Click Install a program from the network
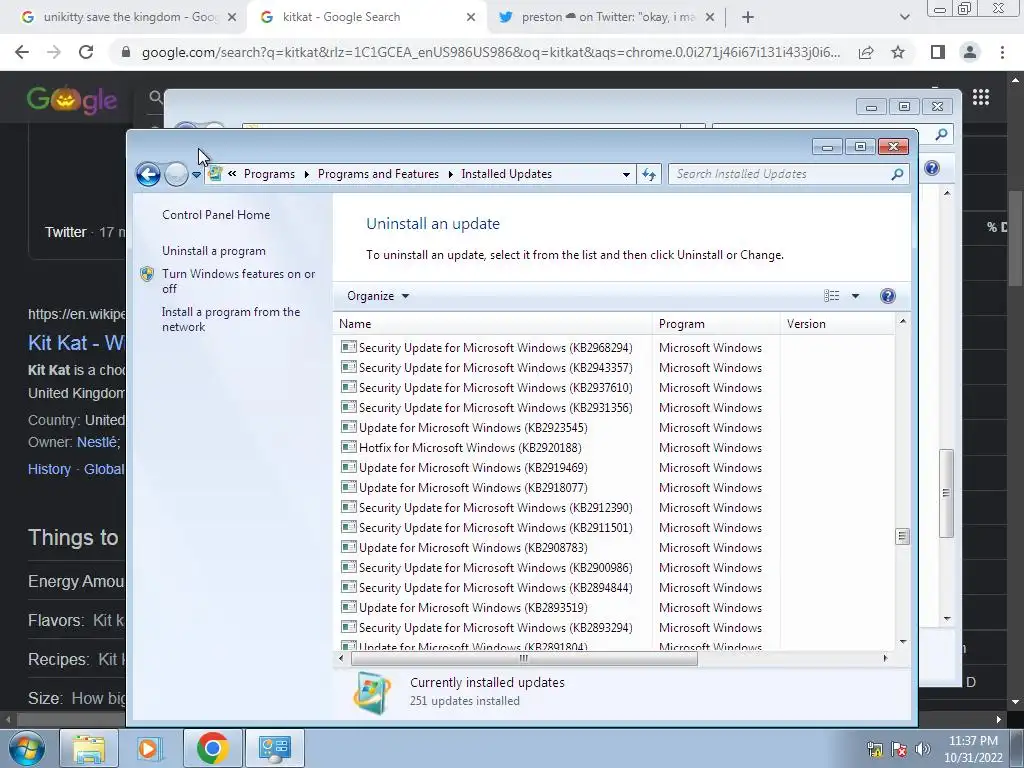This screenshot has height=768, width=1024. tap(231, 319)
